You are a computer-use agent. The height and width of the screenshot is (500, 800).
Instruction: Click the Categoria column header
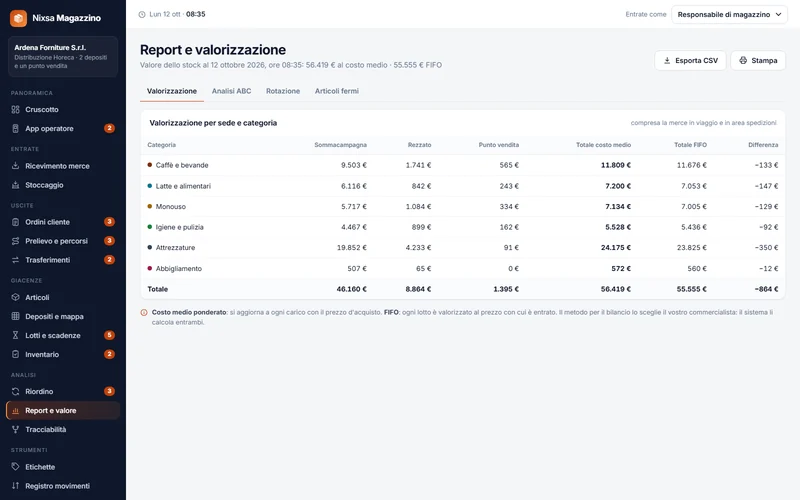click(x=161, y=145)
